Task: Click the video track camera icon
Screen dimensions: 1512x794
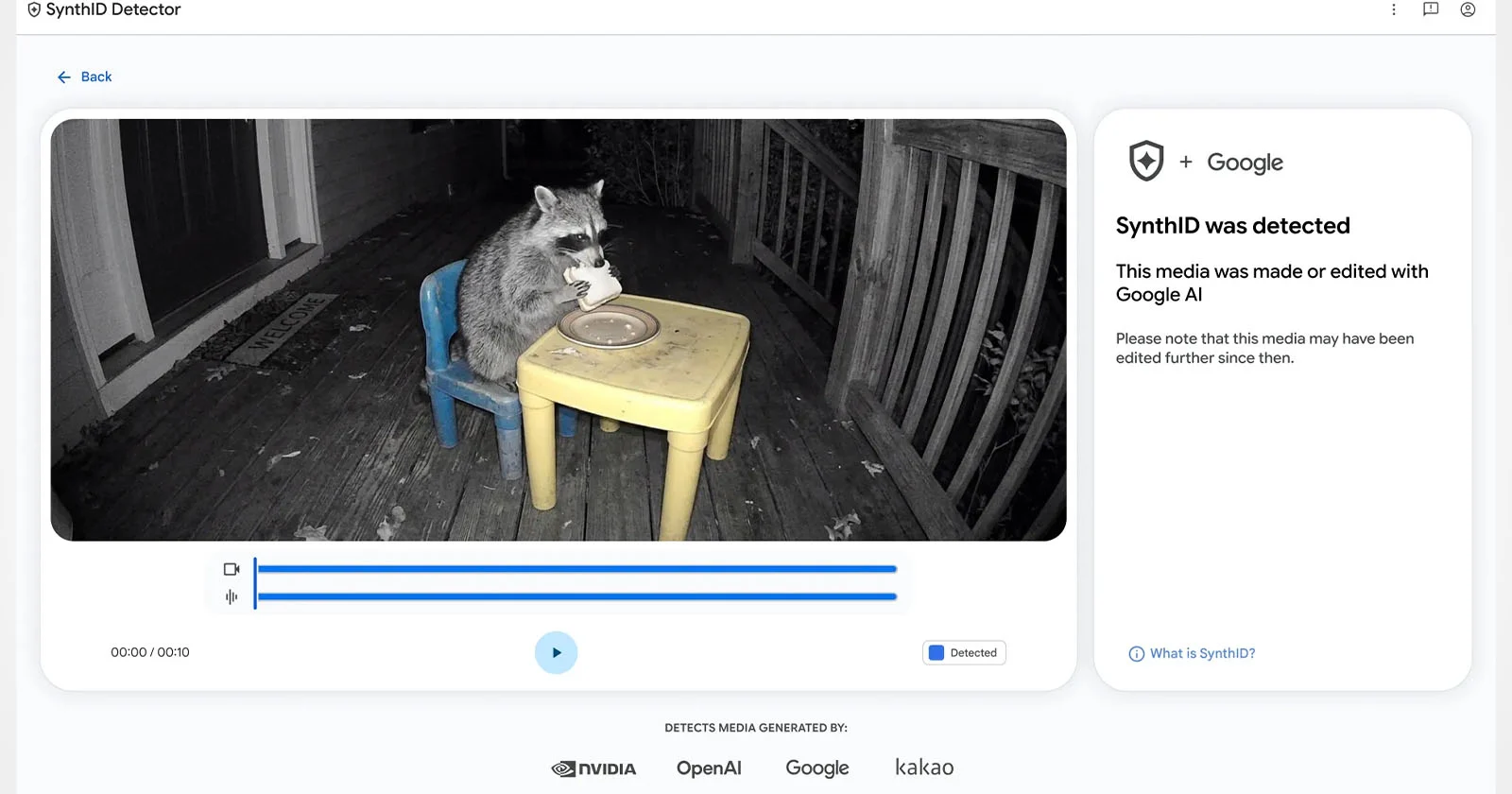Action: point(232,569)
